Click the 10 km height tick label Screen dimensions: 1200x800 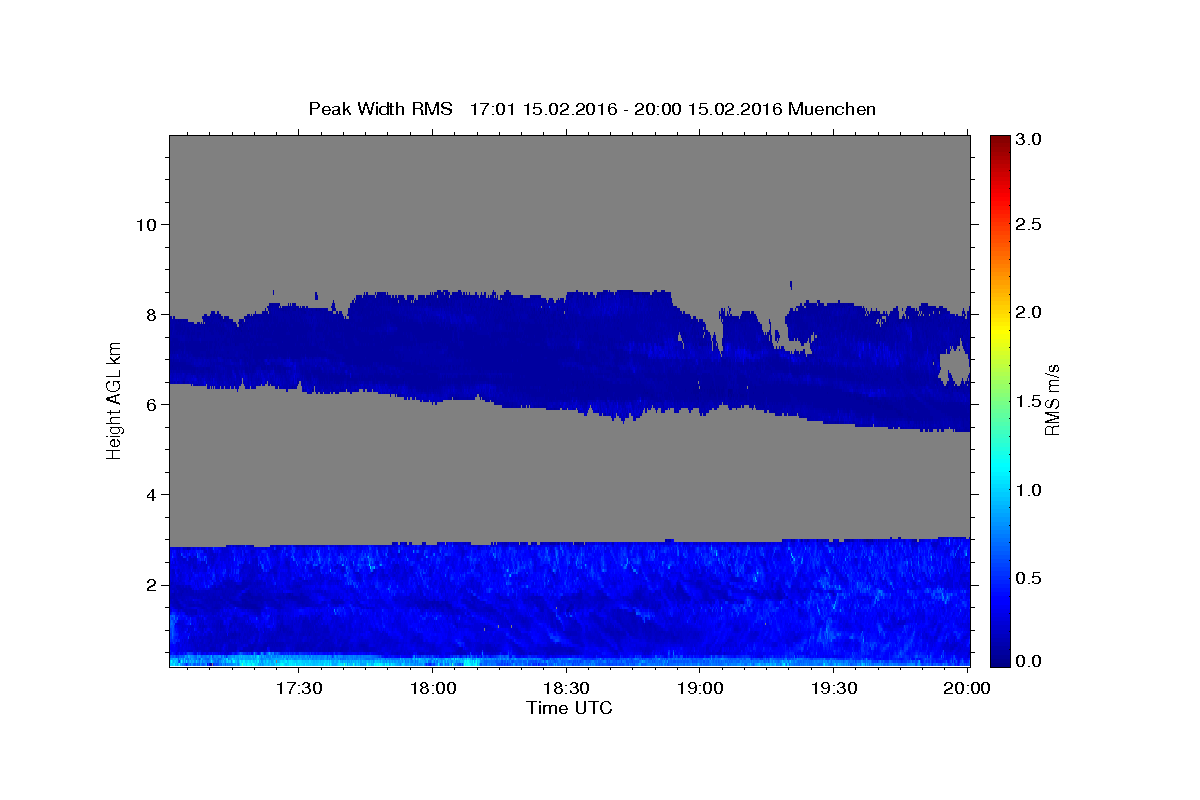click(145, 224)
